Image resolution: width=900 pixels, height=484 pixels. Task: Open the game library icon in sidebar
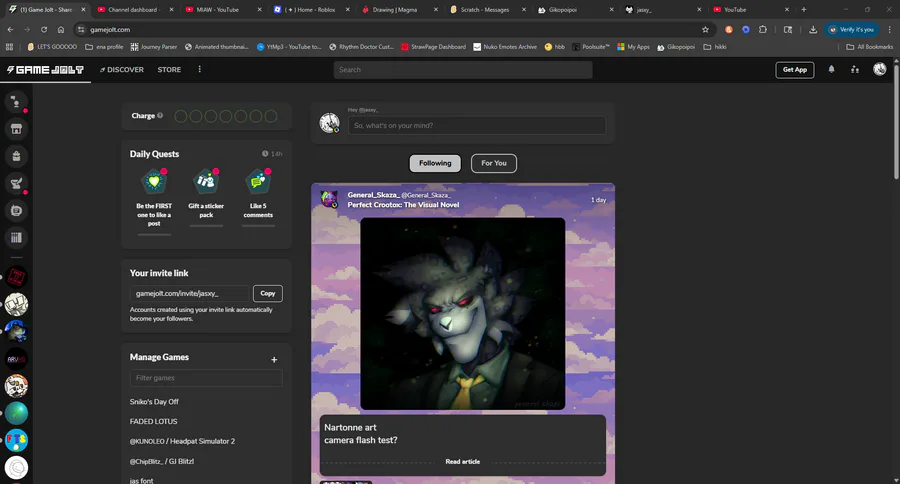click(16, 238)
